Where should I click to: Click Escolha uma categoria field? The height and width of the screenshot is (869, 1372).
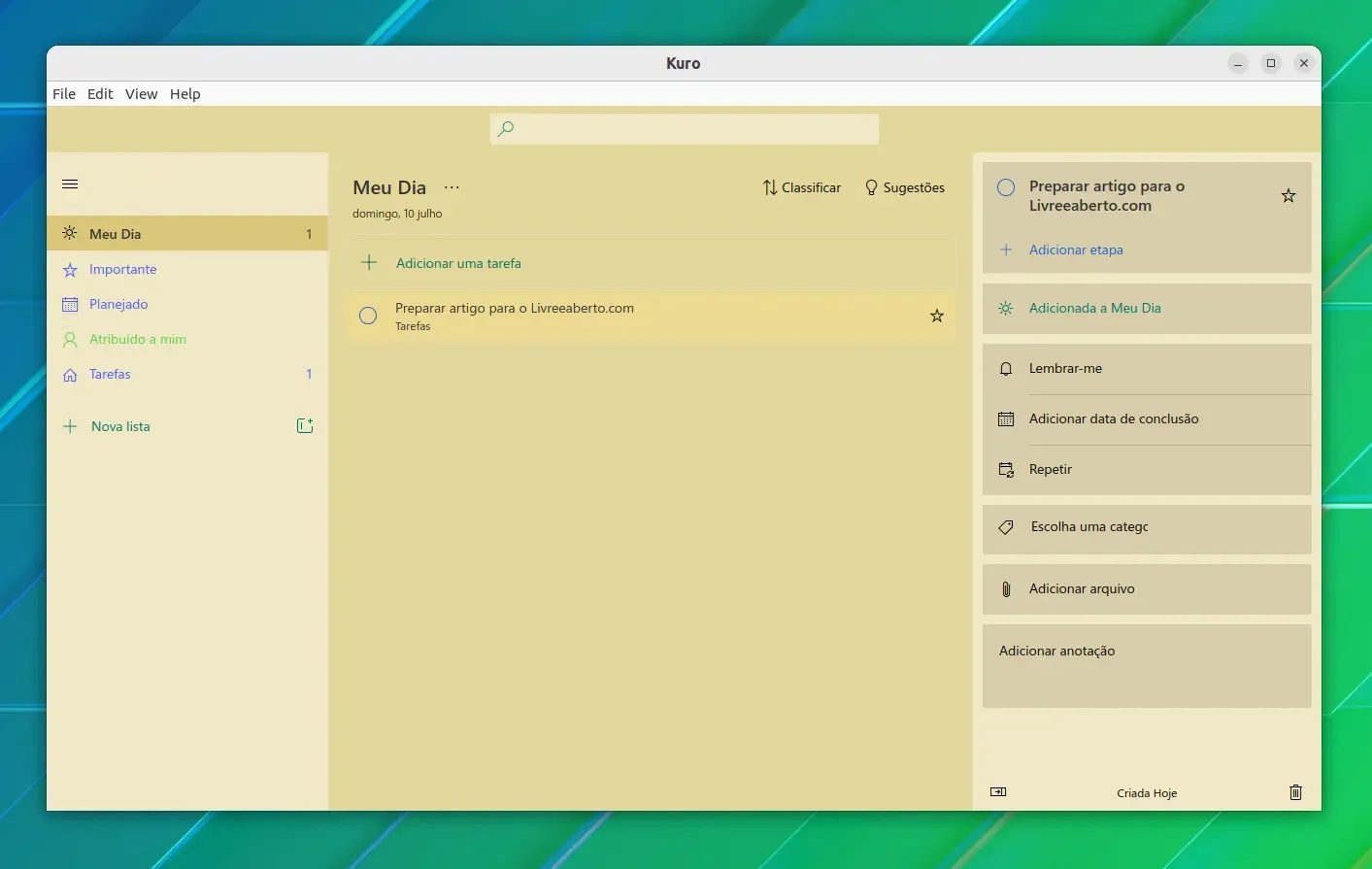coord(1147,529)
